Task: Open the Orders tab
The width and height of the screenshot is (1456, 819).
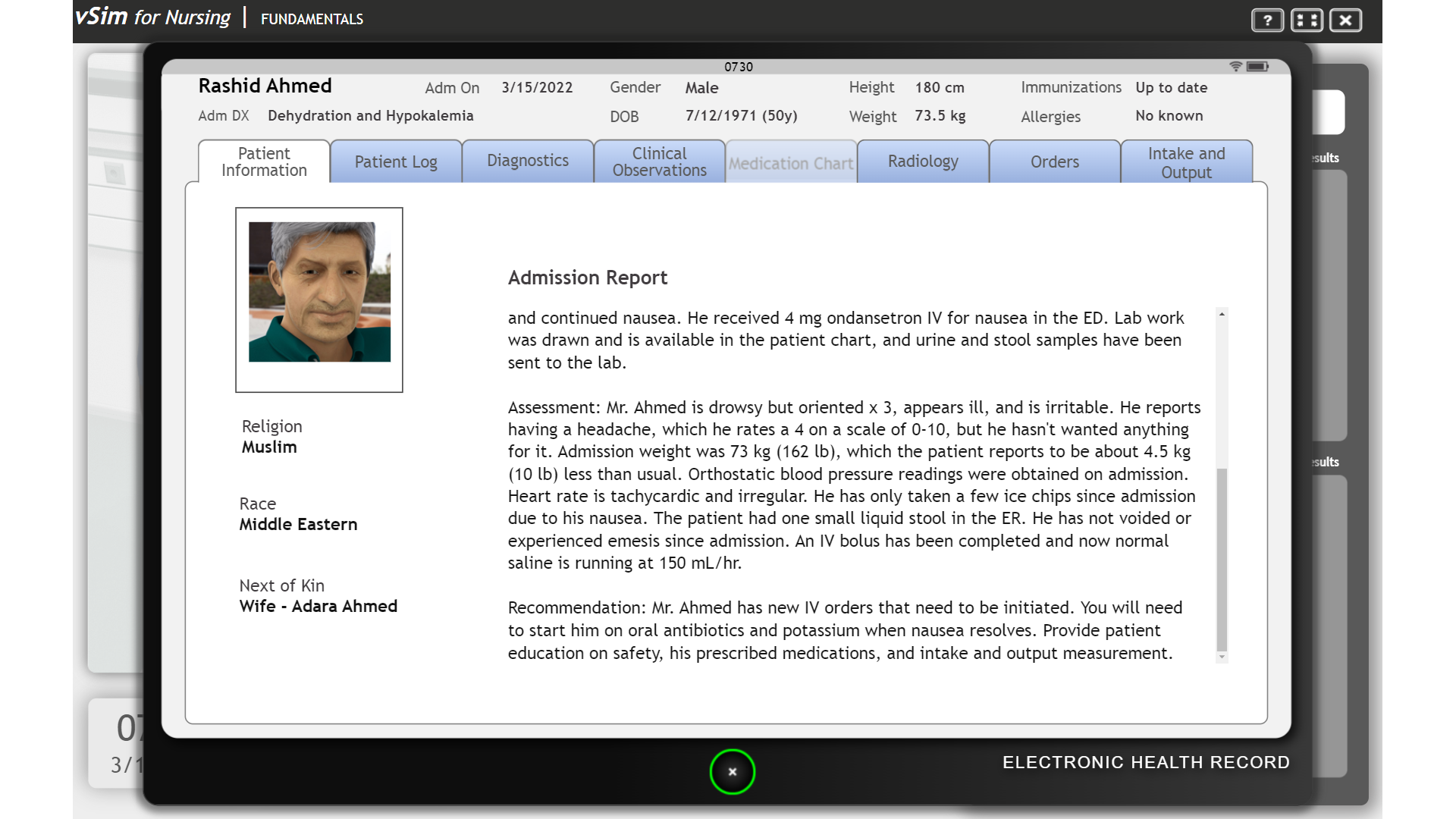Action: coord(1055,162)
